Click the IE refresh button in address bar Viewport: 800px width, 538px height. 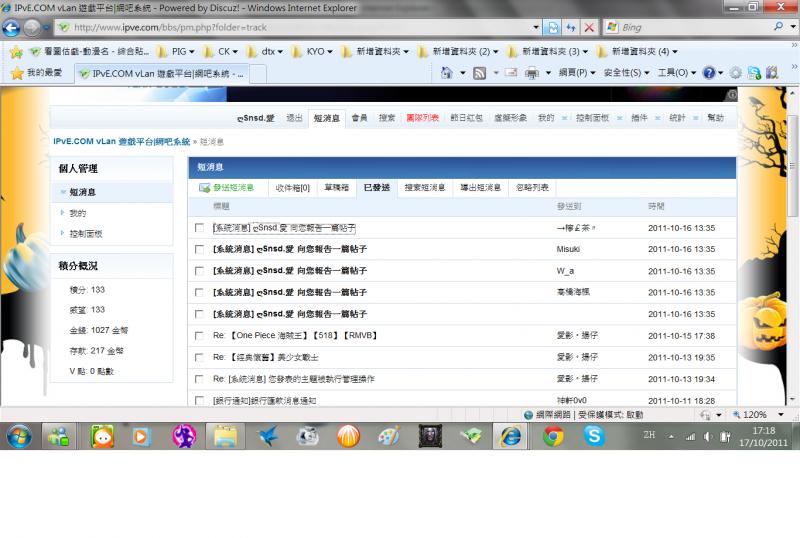tap(570, 28)
